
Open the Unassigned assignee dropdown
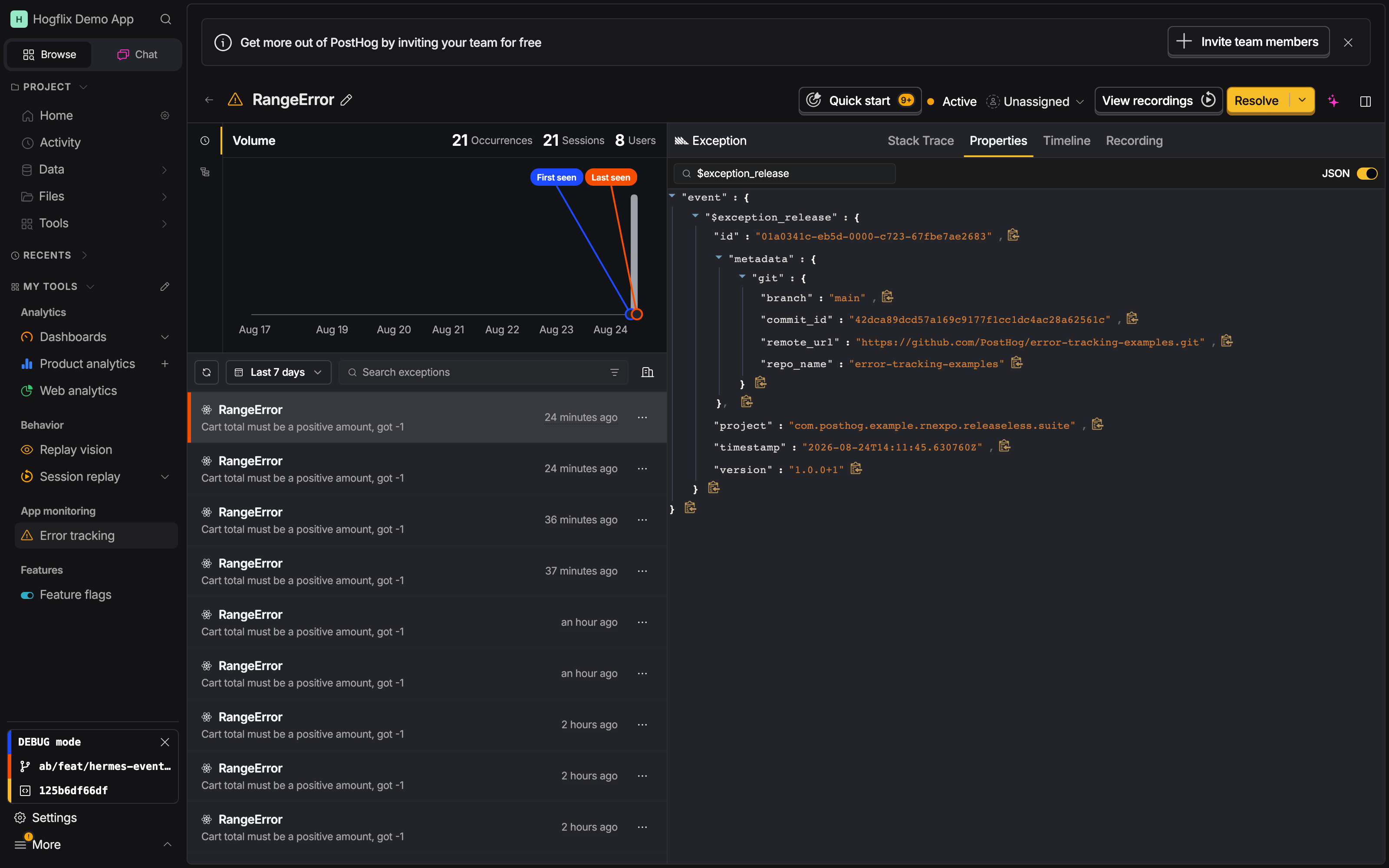tap(1035, 102)
